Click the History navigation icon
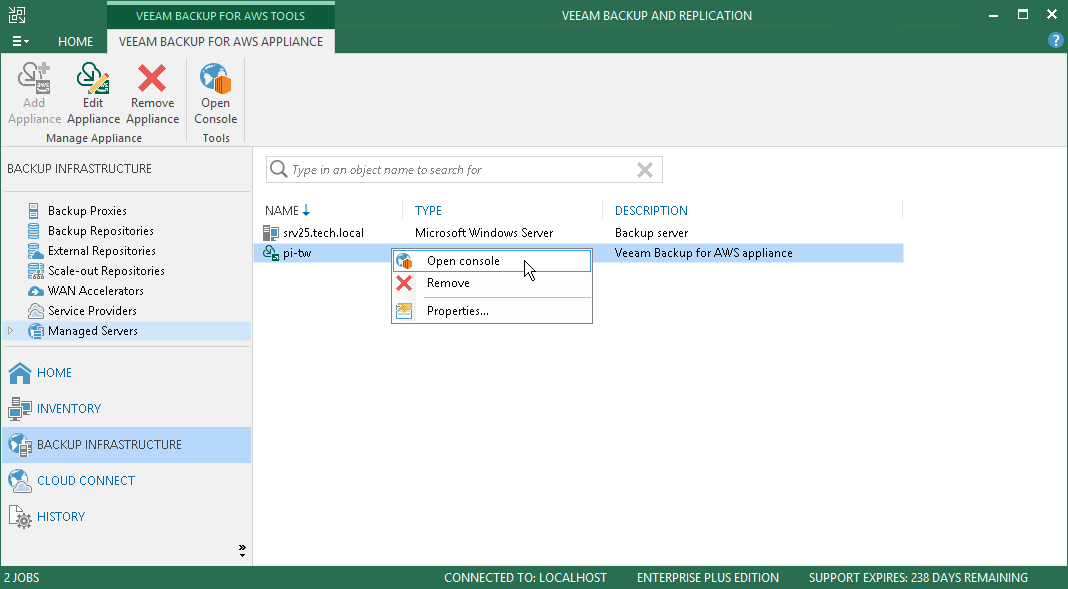 pos(20,517)
